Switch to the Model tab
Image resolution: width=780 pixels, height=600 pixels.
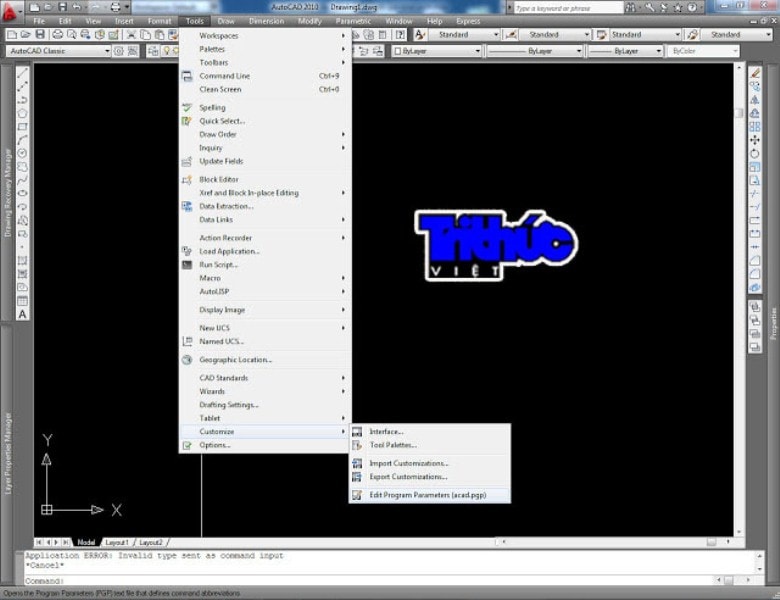pyautogui.click(x=86, y=542)
